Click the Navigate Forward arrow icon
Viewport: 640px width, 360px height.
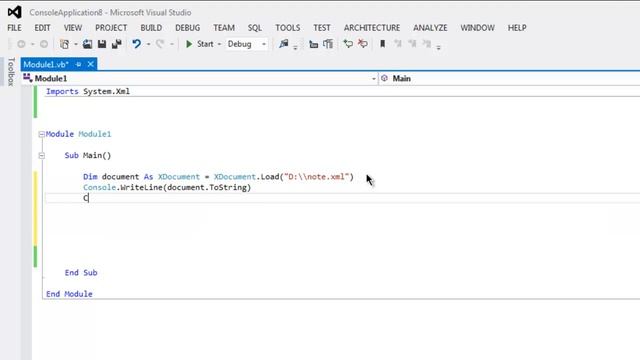[44, 44]
